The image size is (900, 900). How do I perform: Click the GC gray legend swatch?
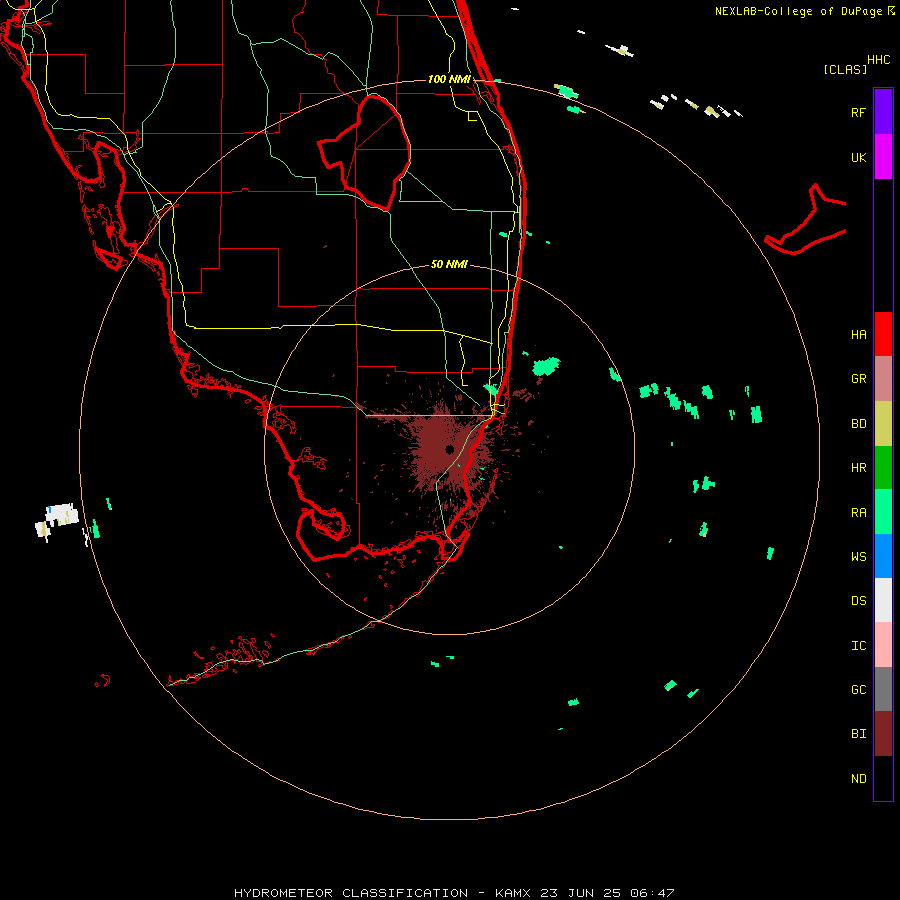[x=883, y=689]
